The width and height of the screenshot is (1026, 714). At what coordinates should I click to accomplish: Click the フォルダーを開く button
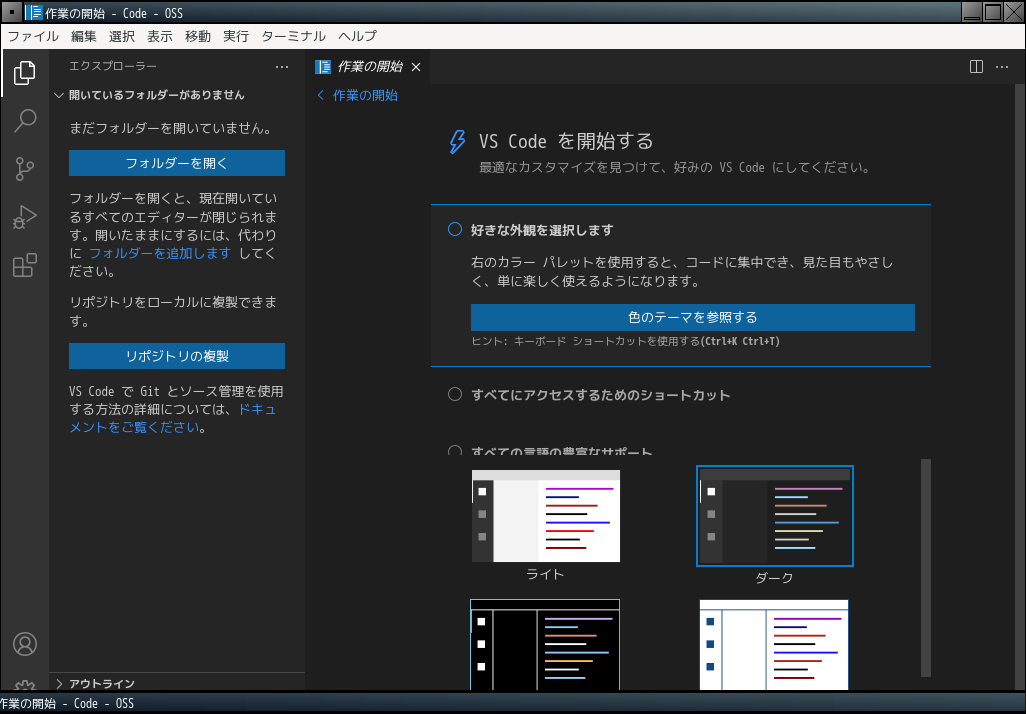(x=177, y=163)
